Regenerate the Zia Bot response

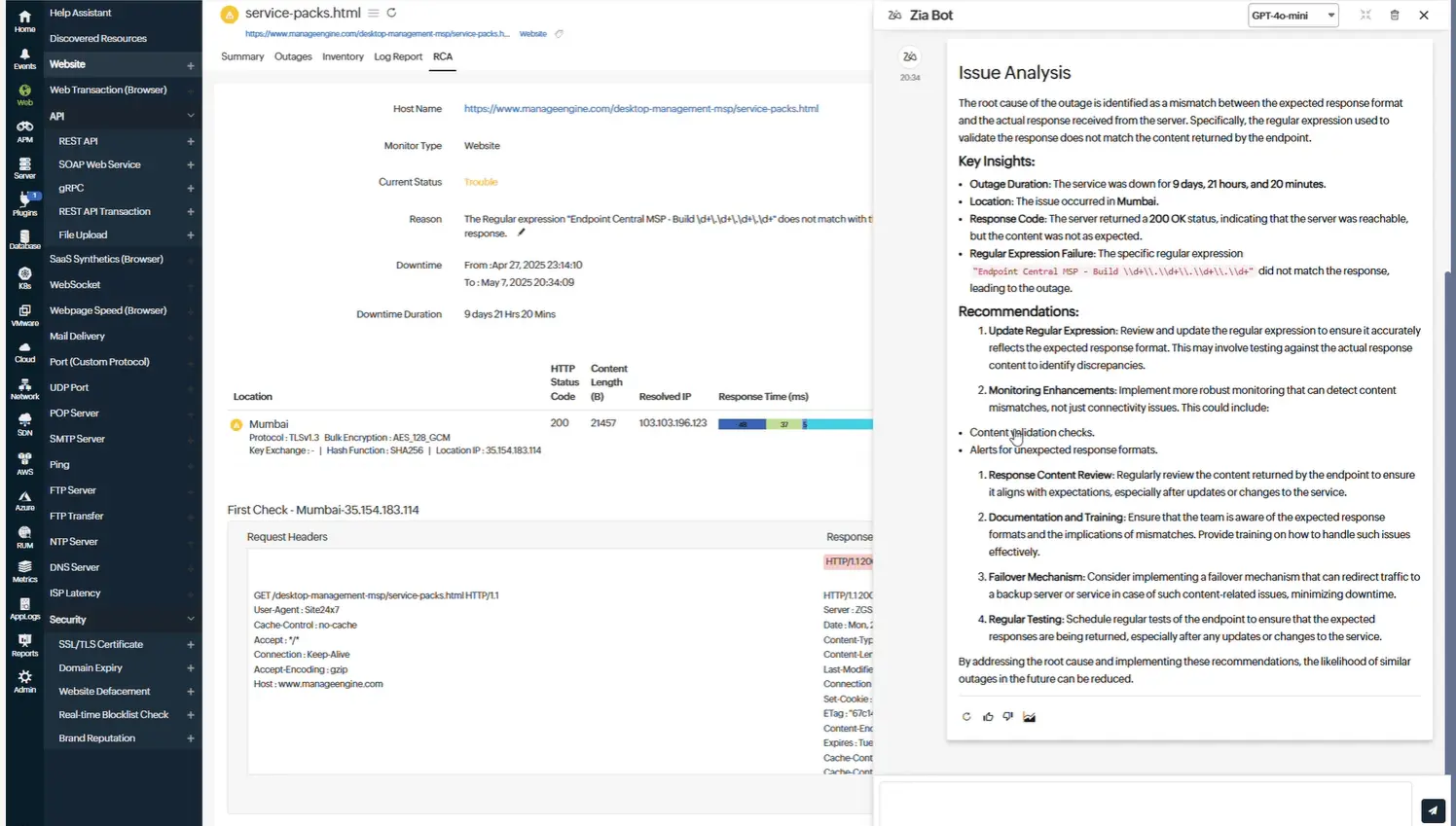pyautogui.click(x=966, y=717)
